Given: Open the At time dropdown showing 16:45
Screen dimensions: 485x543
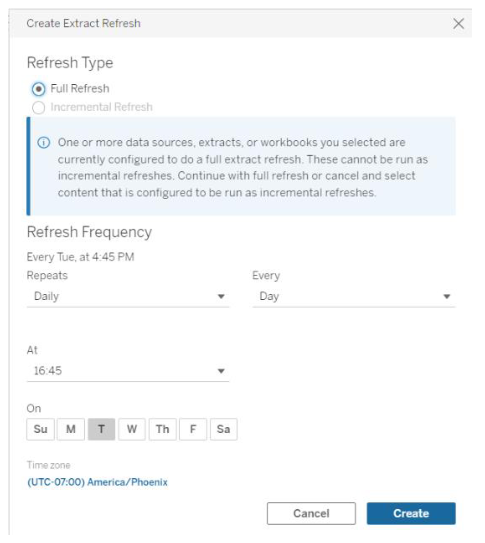Looking at the screenshot, I should (128, 371).
